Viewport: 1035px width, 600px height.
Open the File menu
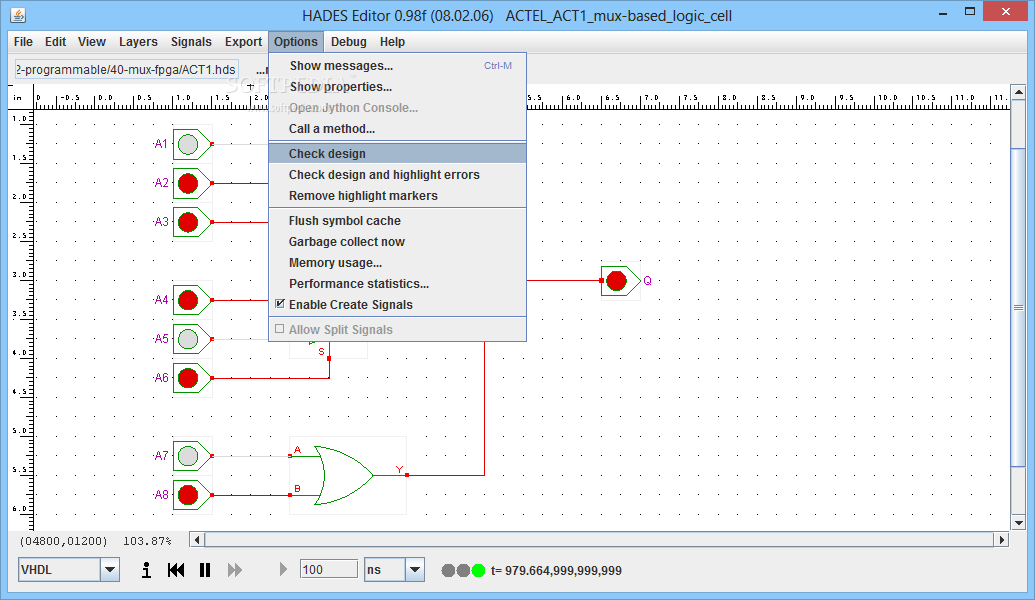point(23,42)
